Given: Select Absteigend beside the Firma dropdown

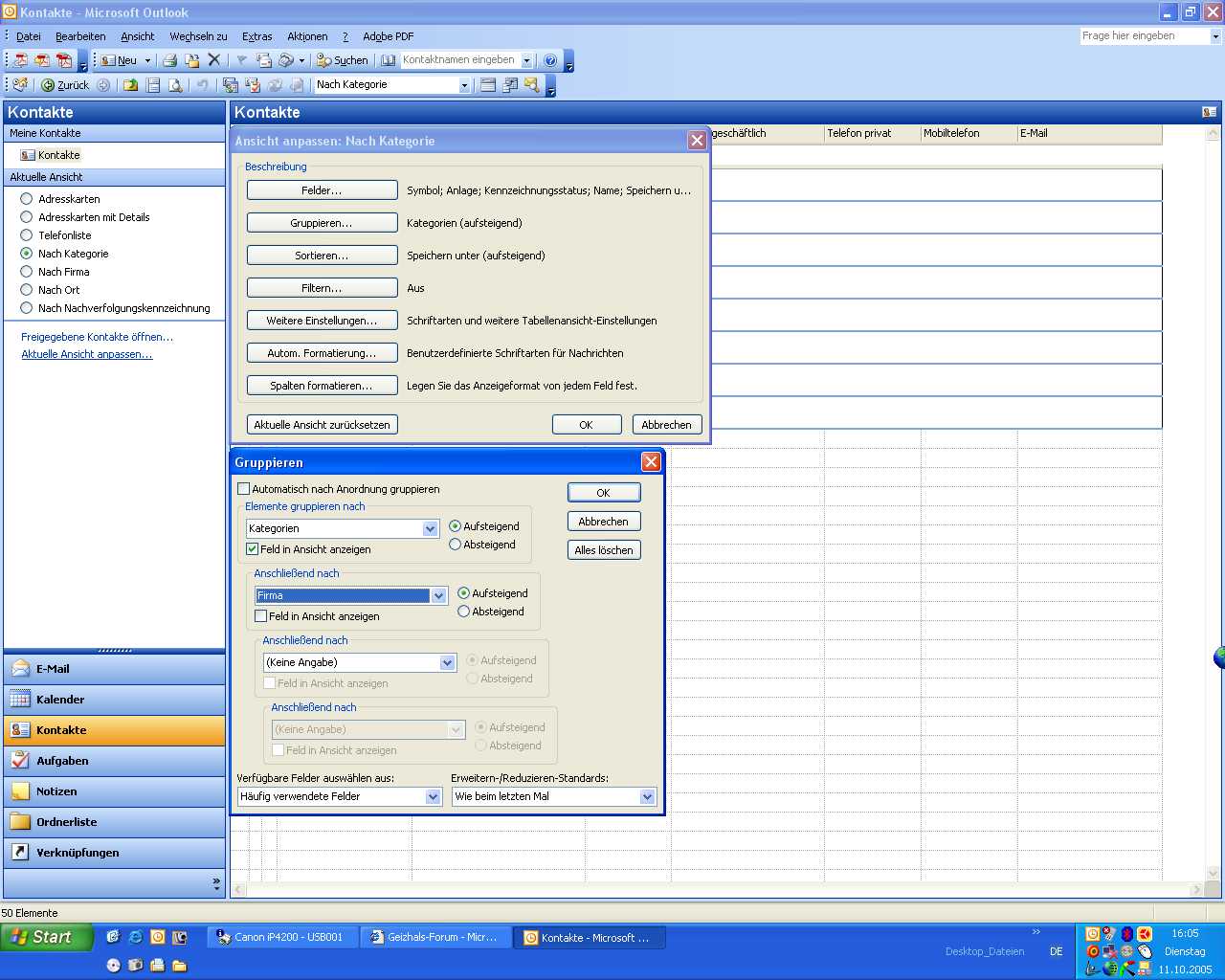Looking at the screenshot, I should tap(464, 612).
